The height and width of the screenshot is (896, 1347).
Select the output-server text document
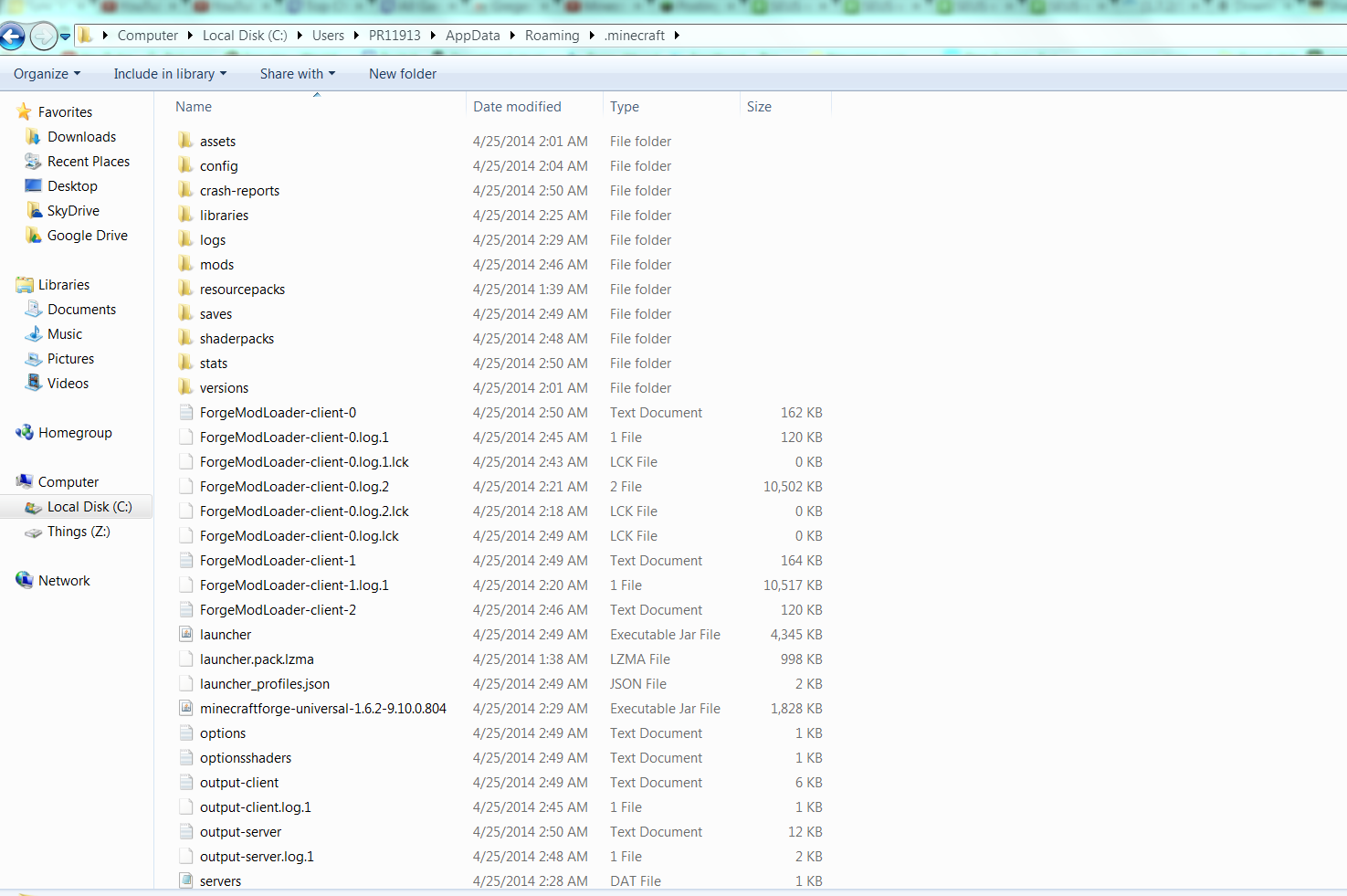(x=241, y=832)
